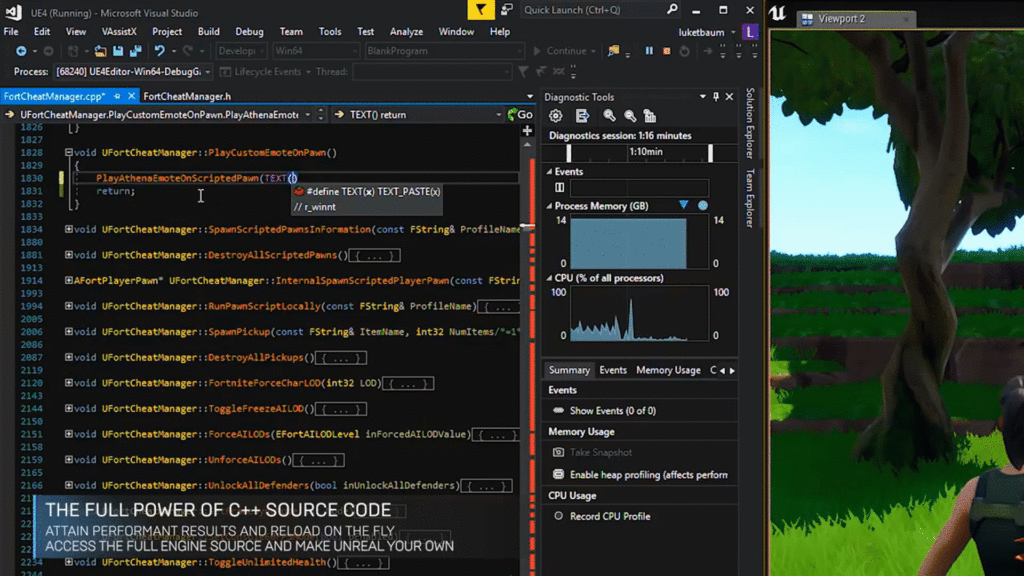Open the Process dropdown for UE4Editor
This screenshot has width=1024, height=576.
coord(208,72)
